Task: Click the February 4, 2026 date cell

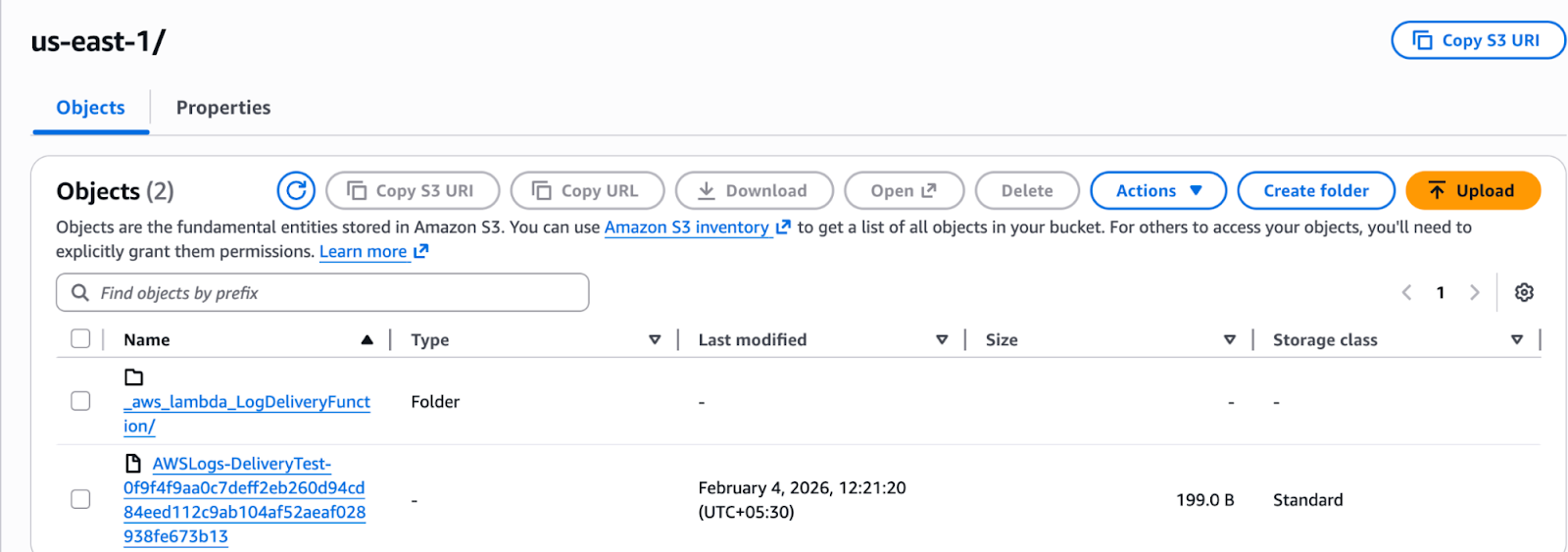Action: tap(802, 499)
